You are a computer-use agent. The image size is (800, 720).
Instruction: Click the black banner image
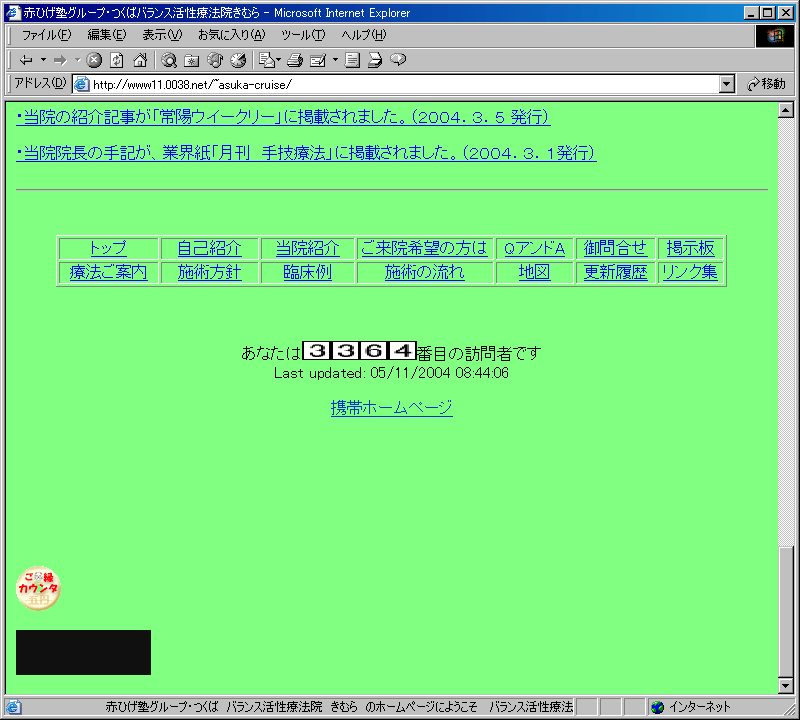coord(83,652)
